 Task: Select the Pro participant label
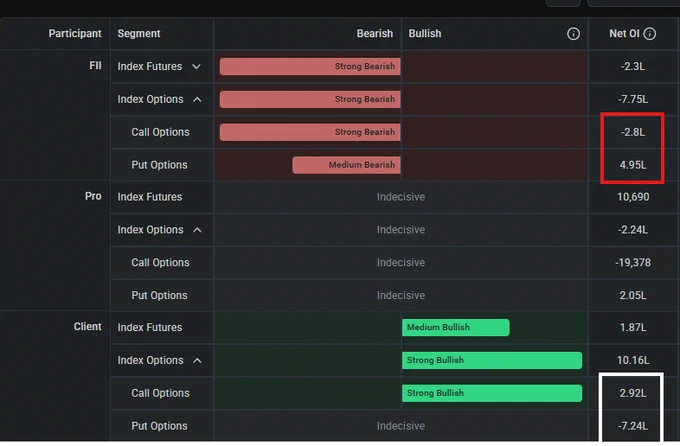click(93, 196)
